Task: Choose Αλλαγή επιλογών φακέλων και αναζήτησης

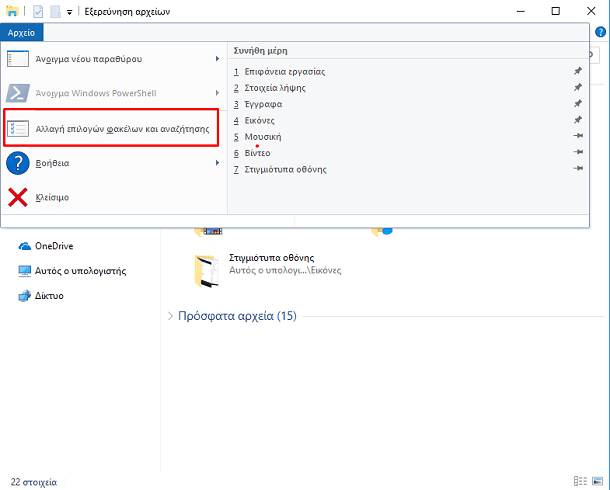Action: (111, 128)
